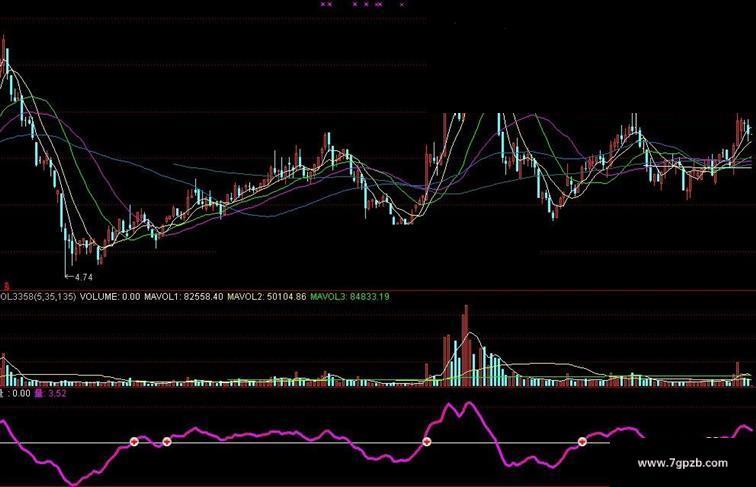Click the rightmost red signal marker

point(582,441)
